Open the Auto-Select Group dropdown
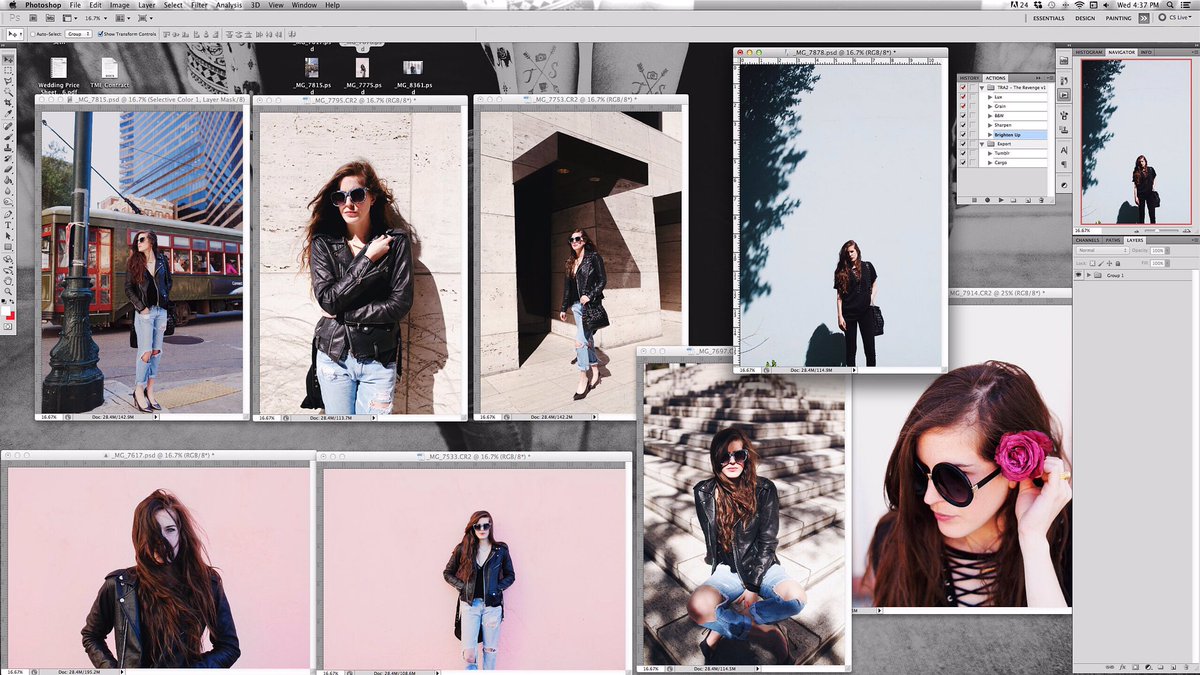The image size is (1200, 675). coord(79,34)
